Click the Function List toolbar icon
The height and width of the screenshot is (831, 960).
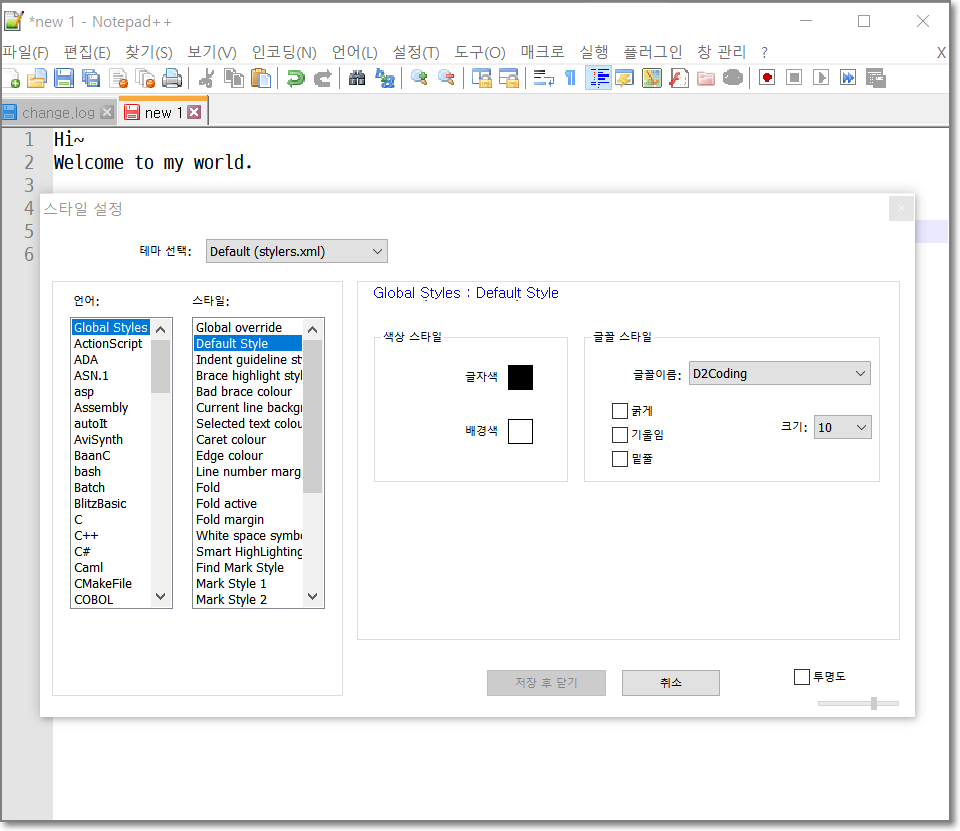[x=679, y=78]
